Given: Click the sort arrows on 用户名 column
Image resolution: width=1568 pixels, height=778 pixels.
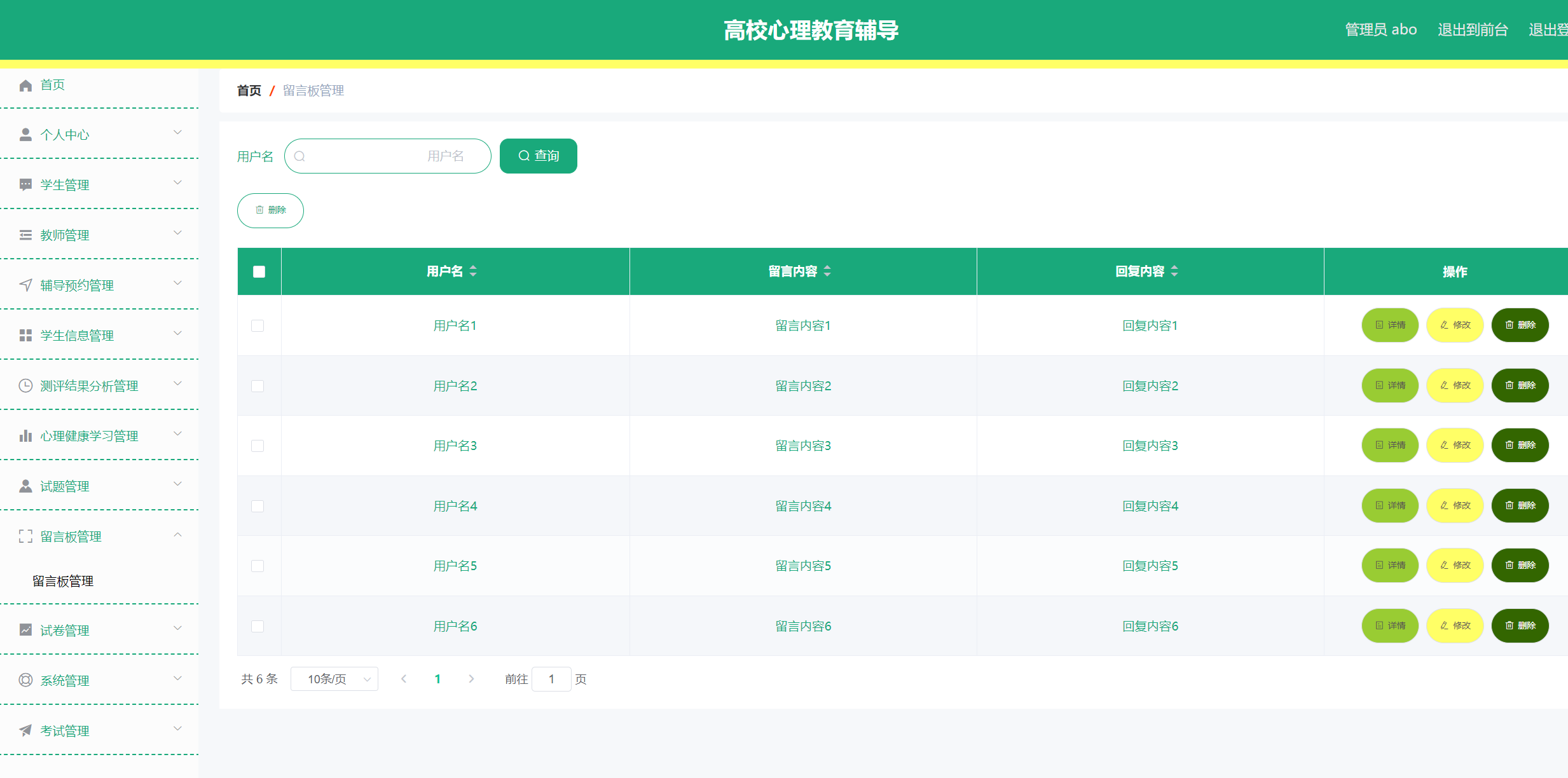Looking at the screenshot, I should point(473,271).
